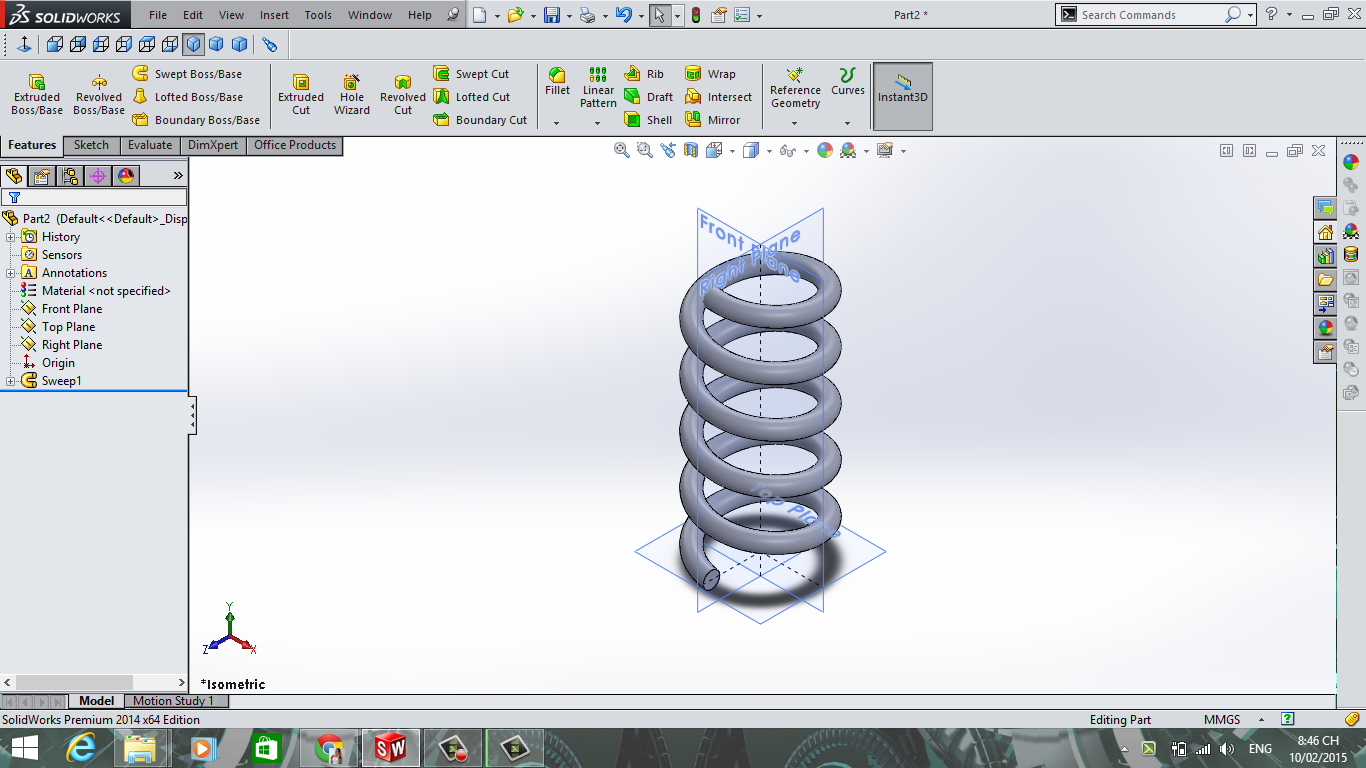This screenshot has height=768, width=1366.
Task: Choose the Swept Boss/Base feature
Action: [187, 74]
